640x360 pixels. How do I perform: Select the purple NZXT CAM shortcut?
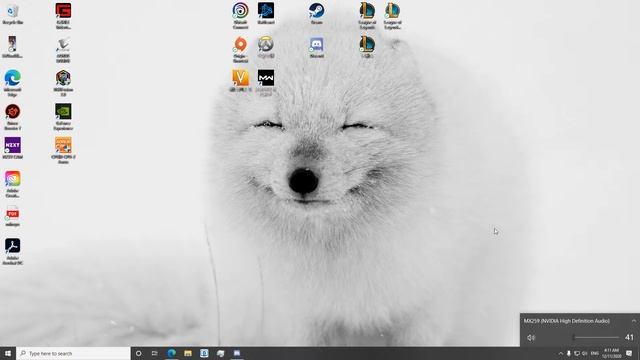click(12, 148)
